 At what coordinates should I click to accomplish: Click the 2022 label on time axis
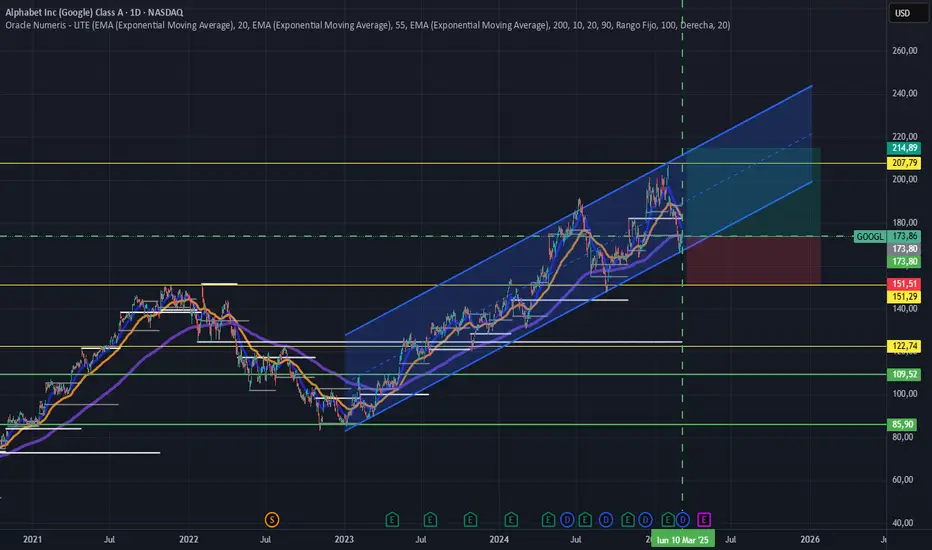[188, 539]
